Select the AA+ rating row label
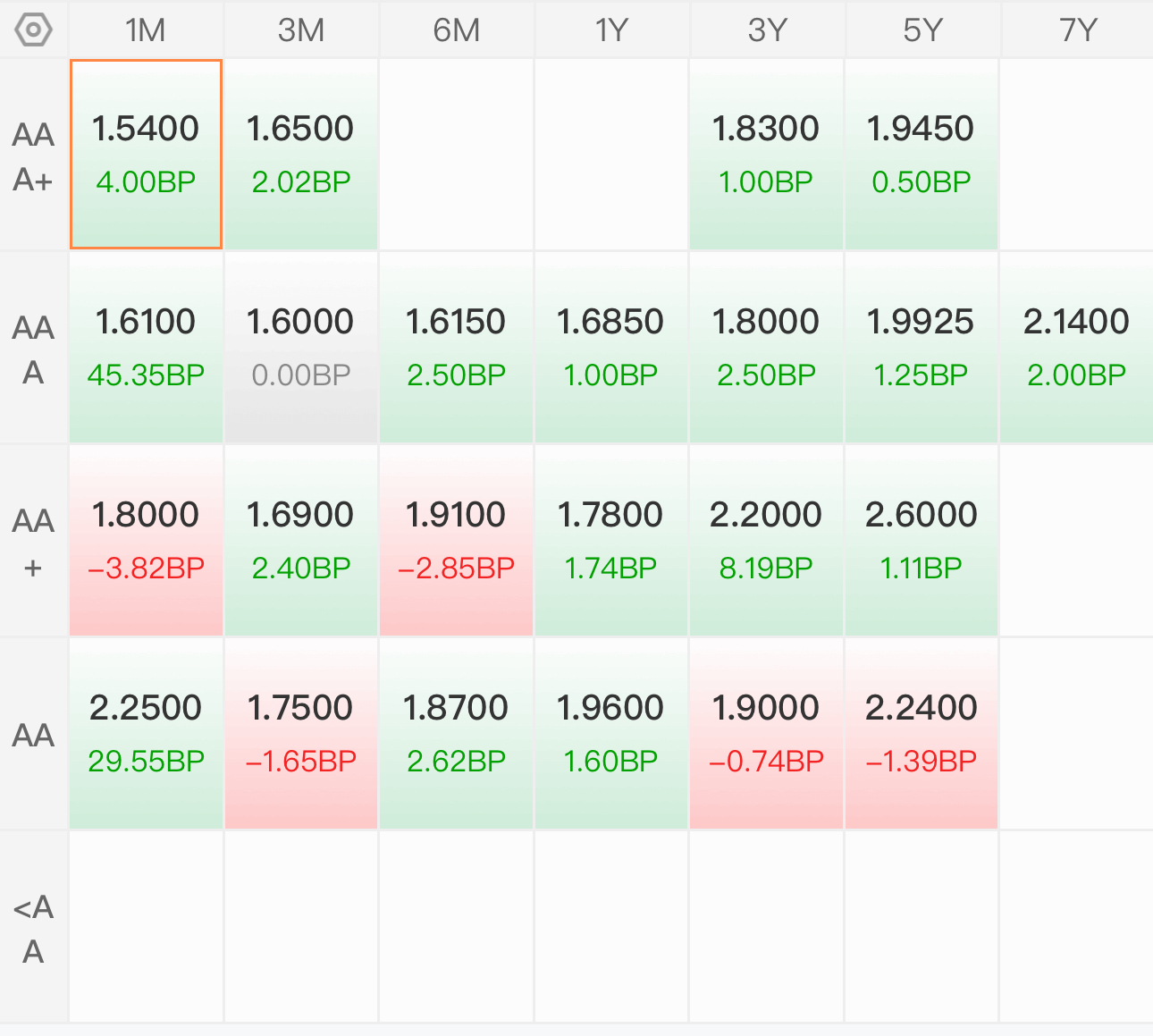Screen dimensions: 1153x1036 tap(33, 542)
